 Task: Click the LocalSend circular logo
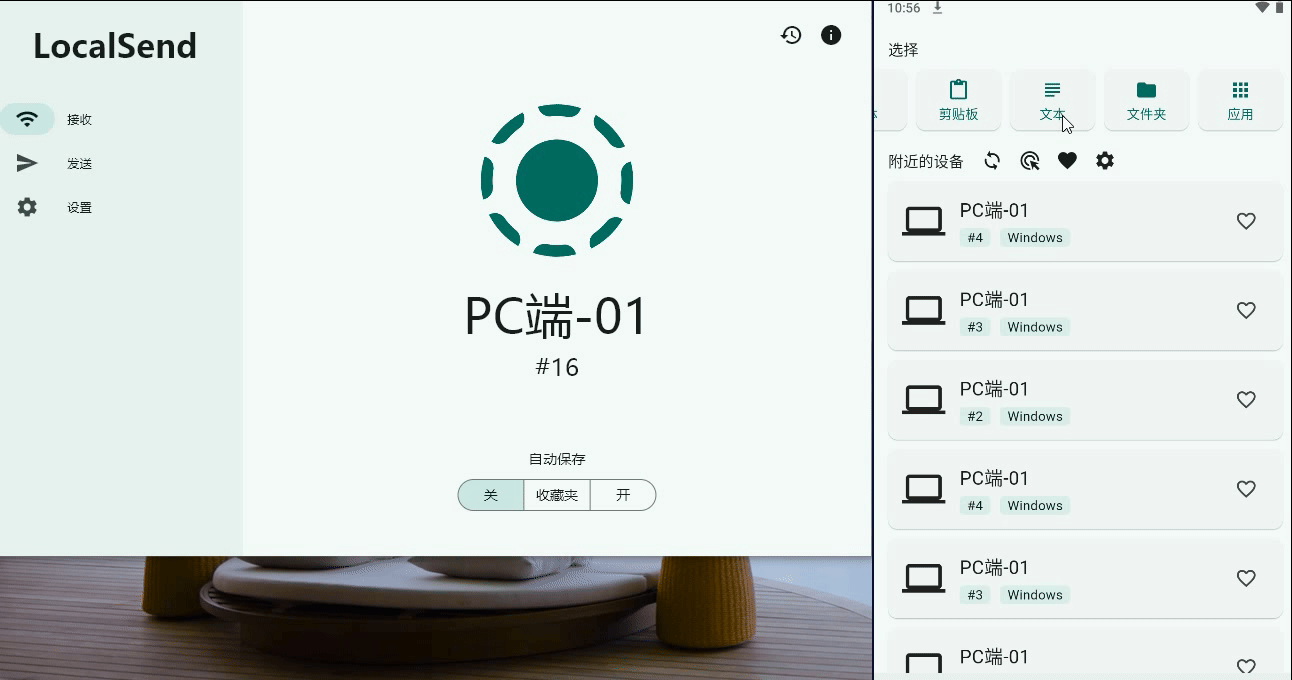point(557,180)
